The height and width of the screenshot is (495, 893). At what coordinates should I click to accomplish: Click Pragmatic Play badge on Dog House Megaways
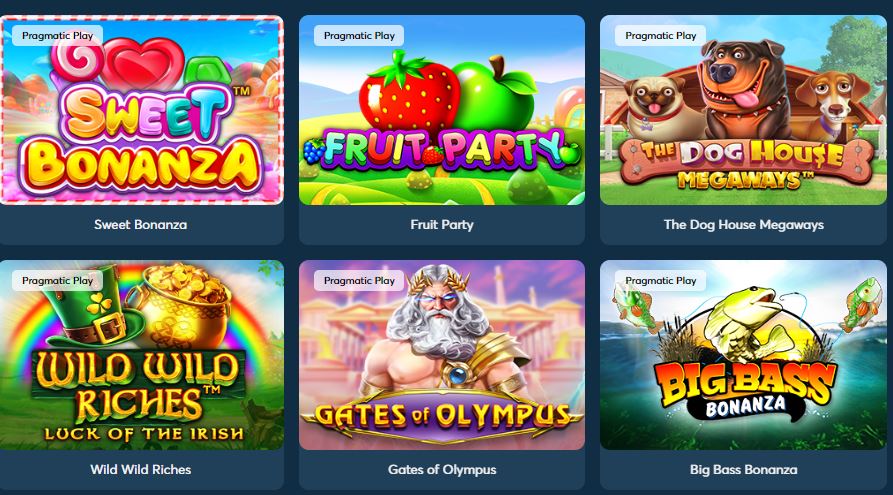tap(661, 35)
